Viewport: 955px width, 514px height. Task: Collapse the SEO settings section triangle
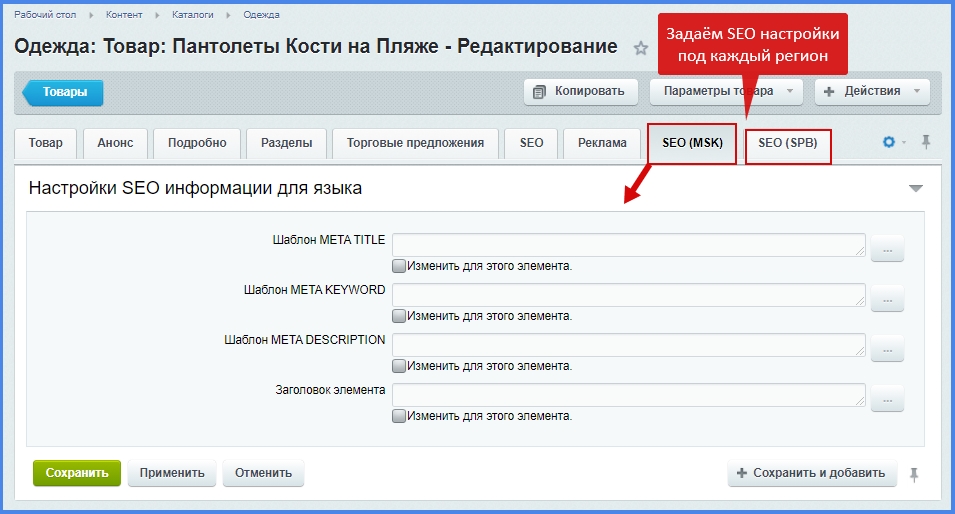pos(915,188)
